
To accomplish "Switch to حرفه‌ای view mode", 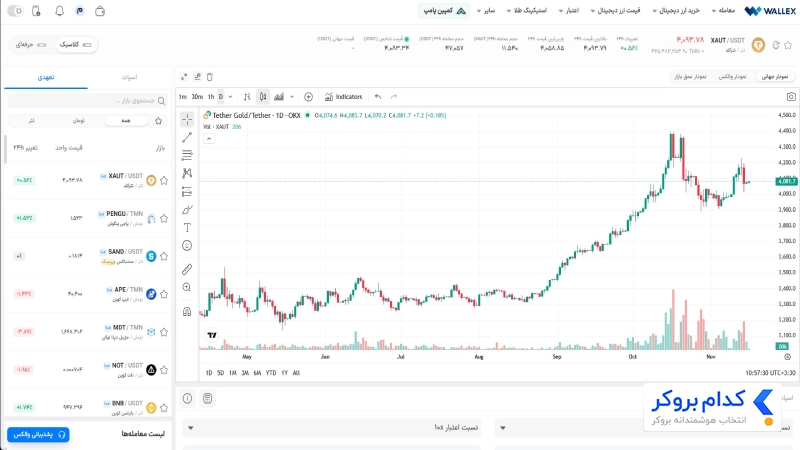I will [x=31, y=45].
